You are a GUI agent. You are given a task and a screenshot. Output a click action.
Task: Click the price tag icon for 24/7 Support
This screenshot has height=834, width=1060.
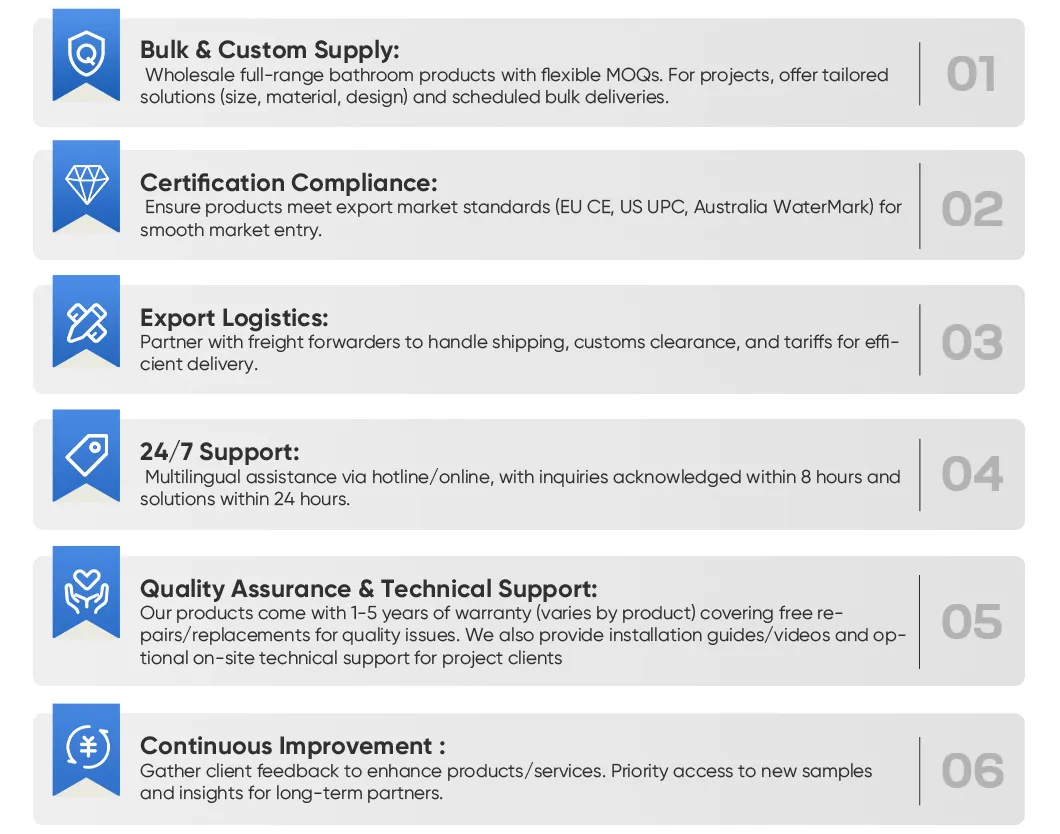(x=86, y=455)
